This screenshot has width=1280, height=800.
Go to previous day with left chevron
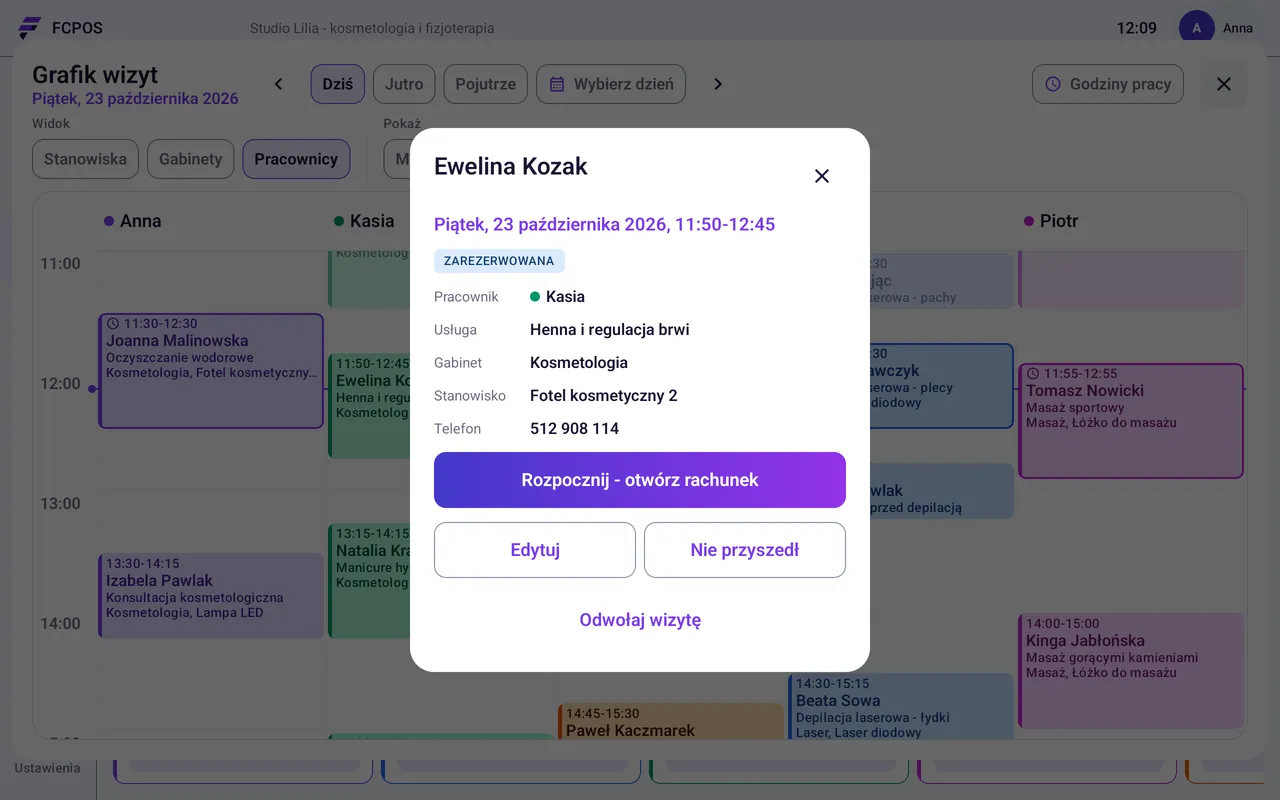click(279, 84)
